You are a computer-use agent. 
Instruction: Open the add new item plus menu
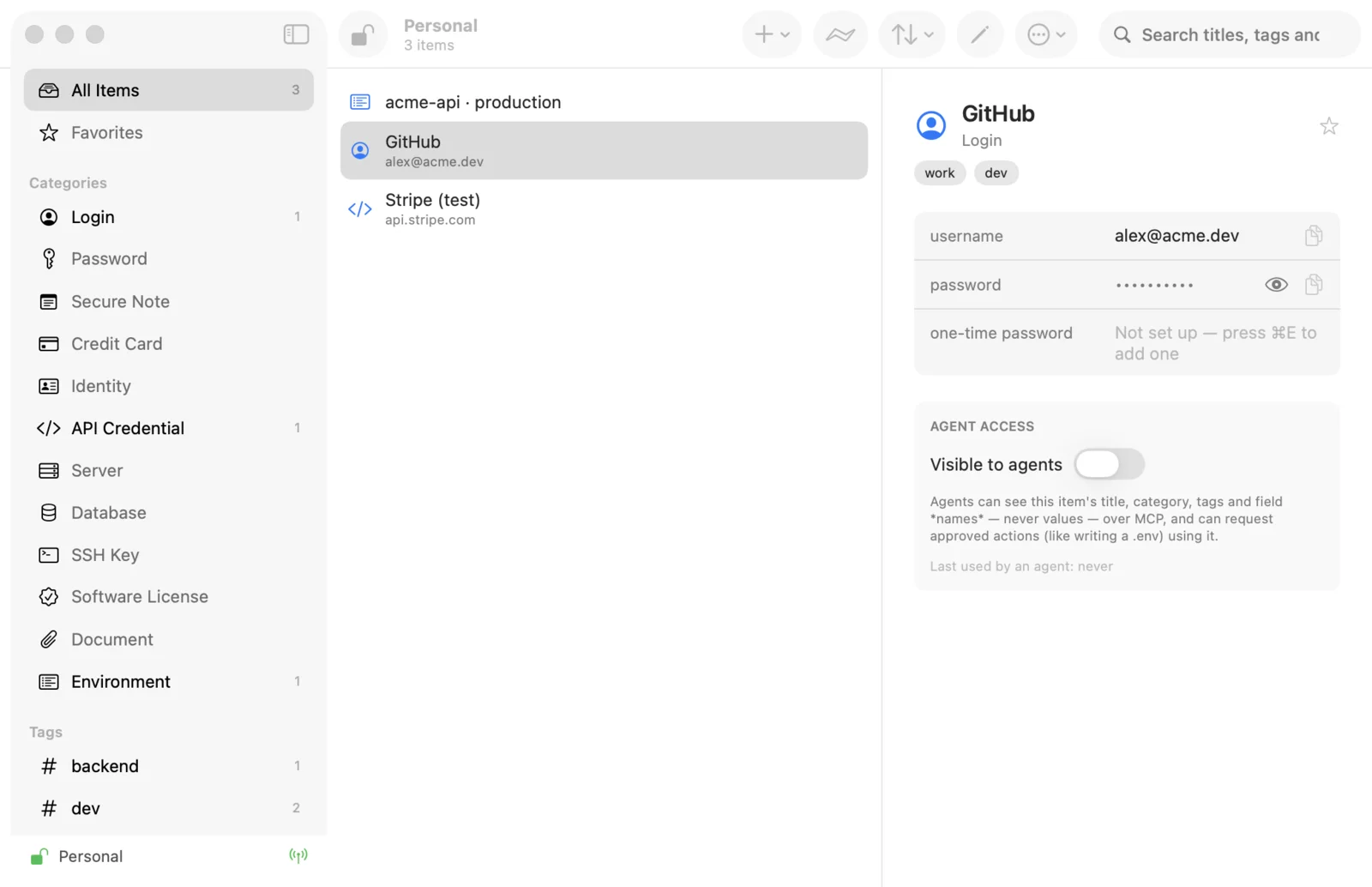click(x=772, y=35)
